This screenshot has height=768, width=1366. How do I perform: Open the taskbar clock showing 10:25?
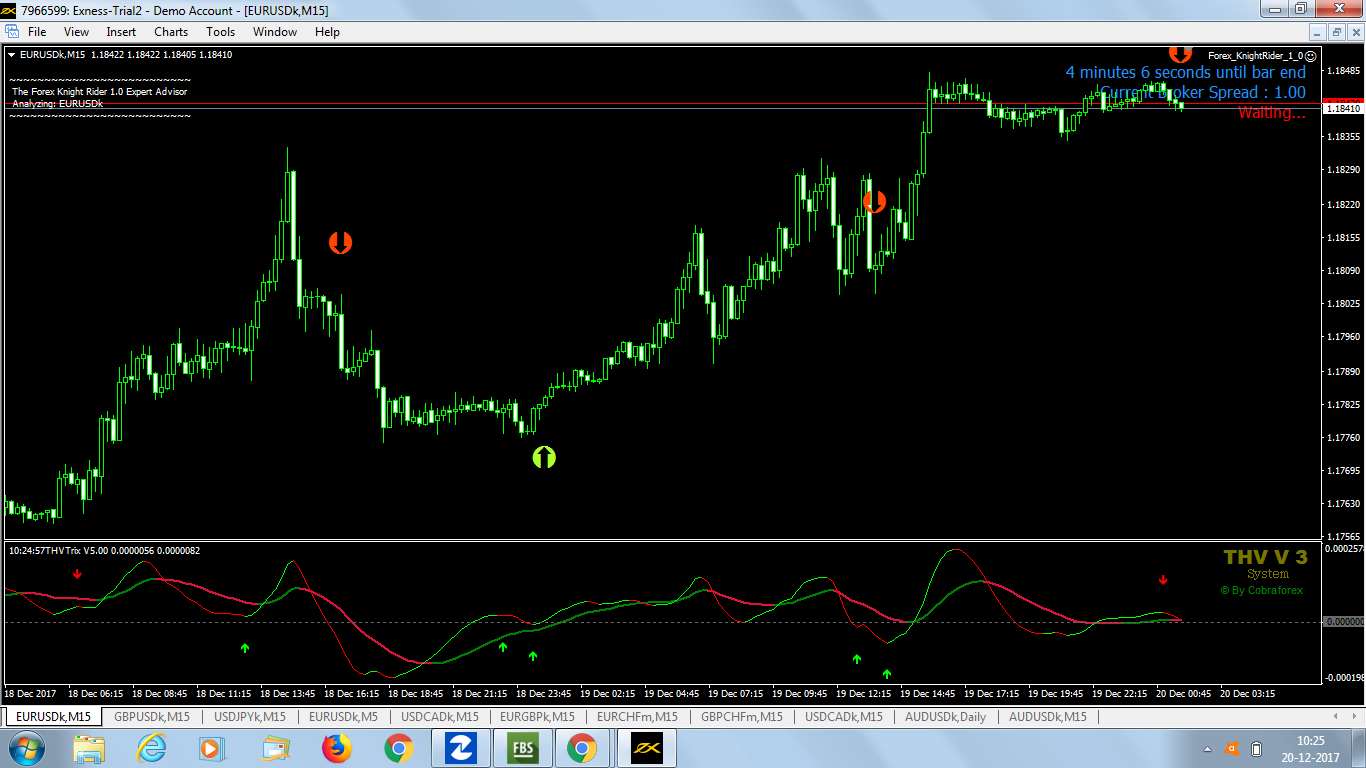[x=1310, y=748]
